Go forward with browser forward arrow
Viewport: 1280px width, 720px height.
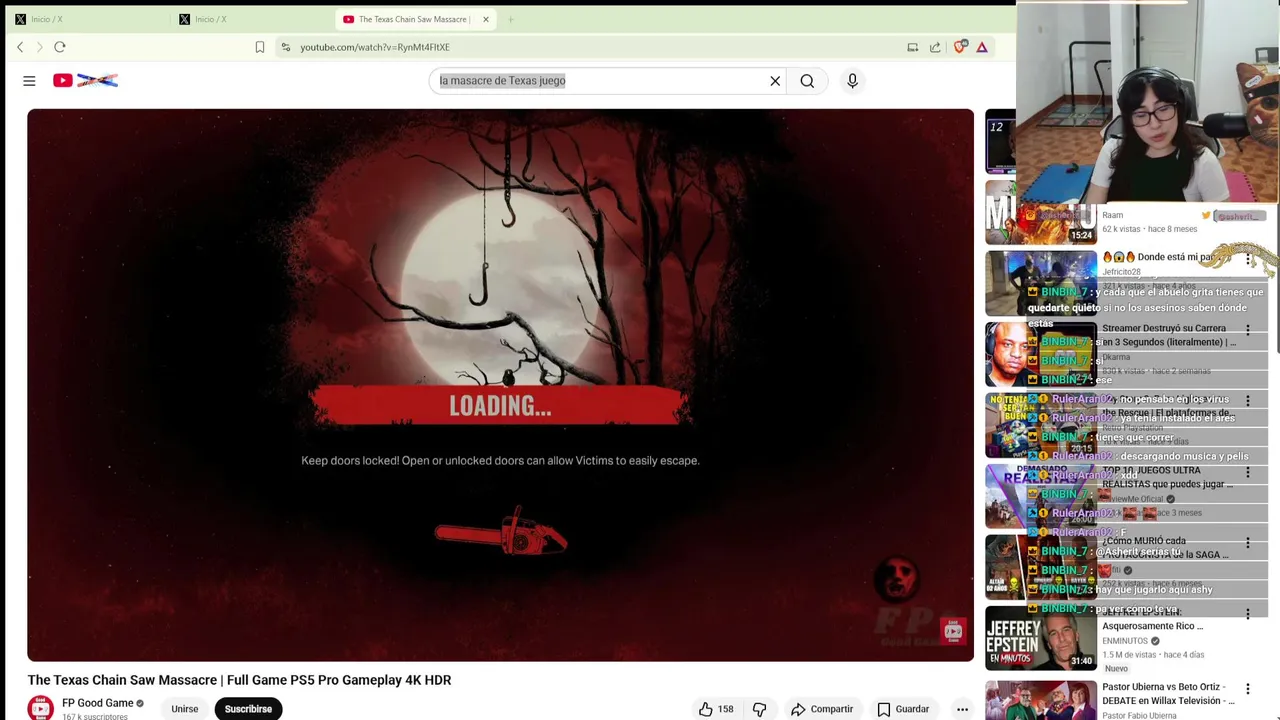(40, 47)
